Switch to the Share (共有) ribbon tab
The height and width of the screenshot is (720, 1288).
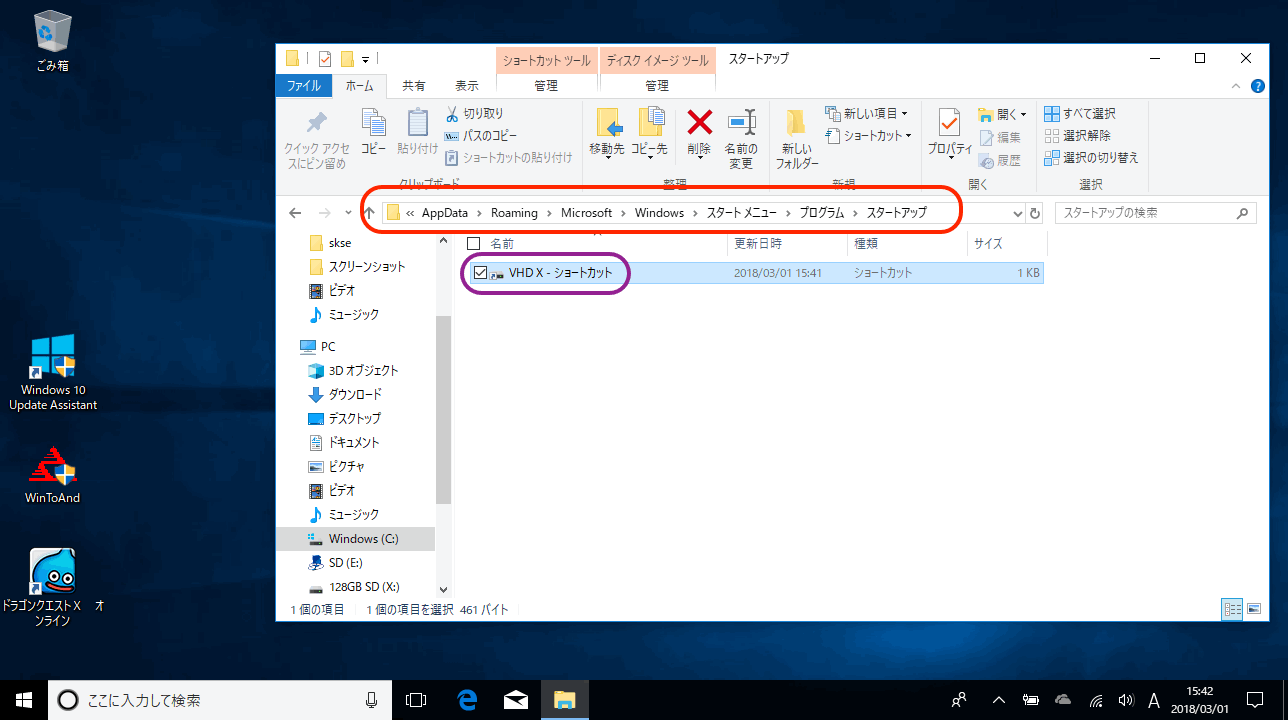[414, 86]
